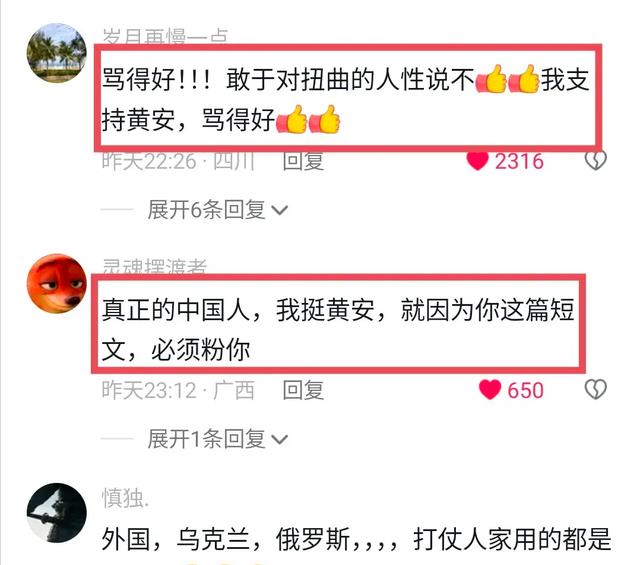Tap the like count 650
Screen dimensions: 640x565
point(525,390)
